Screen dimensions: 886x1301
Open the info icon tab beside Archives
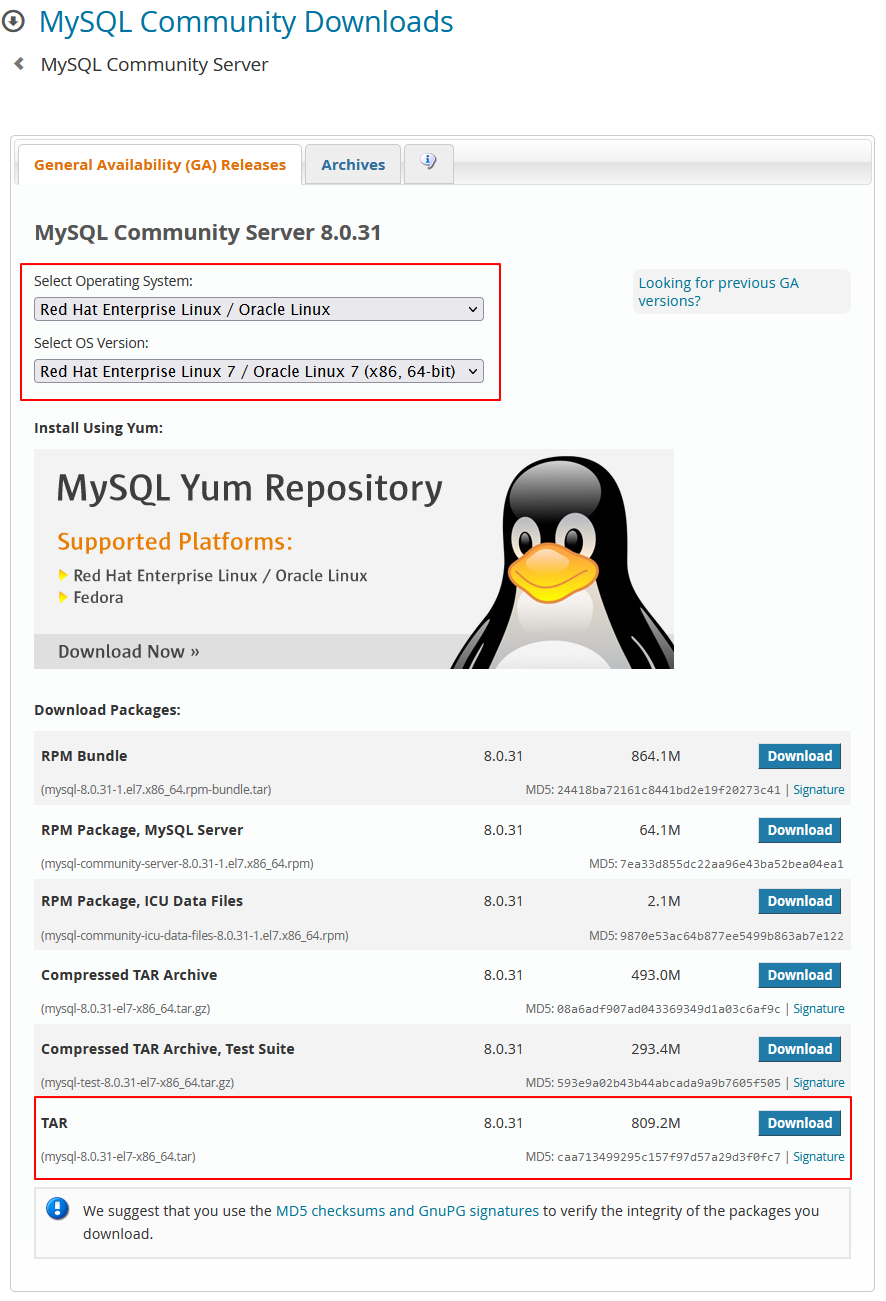(x=428, y=163)
